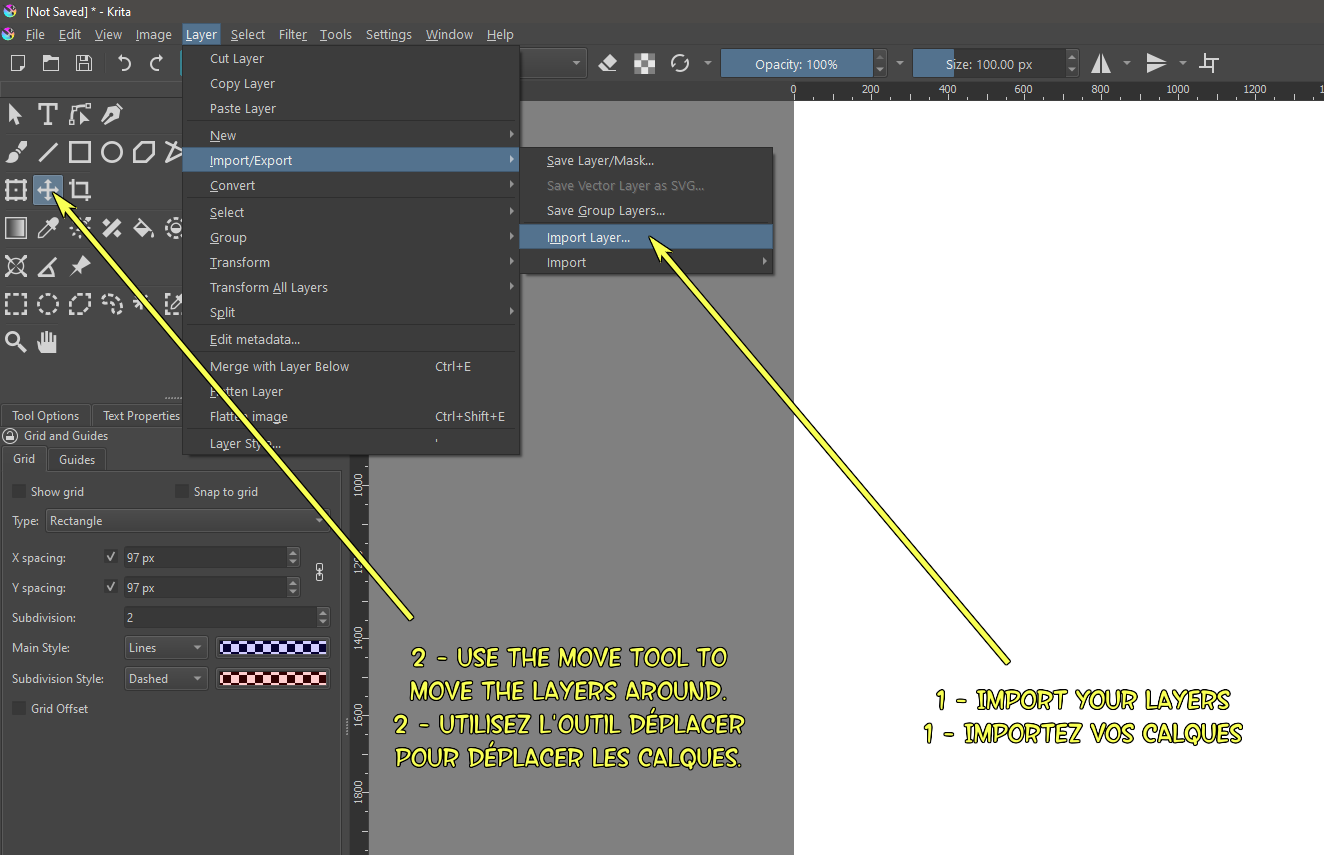Activate the Zoom magnifier tool
The height and width of the screenshot is (855, 1324).
[x=16, y=343]
